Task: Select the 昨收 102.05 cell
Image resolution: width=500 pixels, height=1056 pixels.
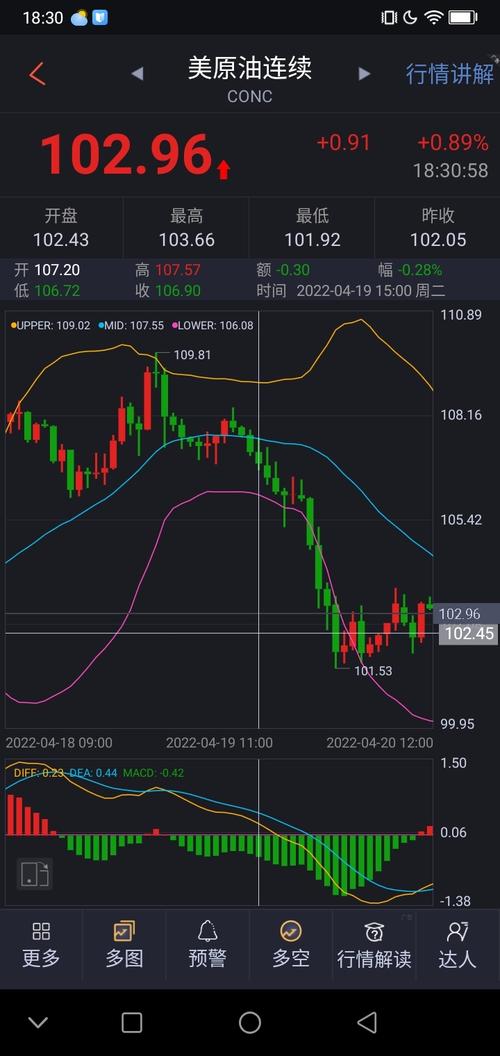Action: tap(438, 228)
